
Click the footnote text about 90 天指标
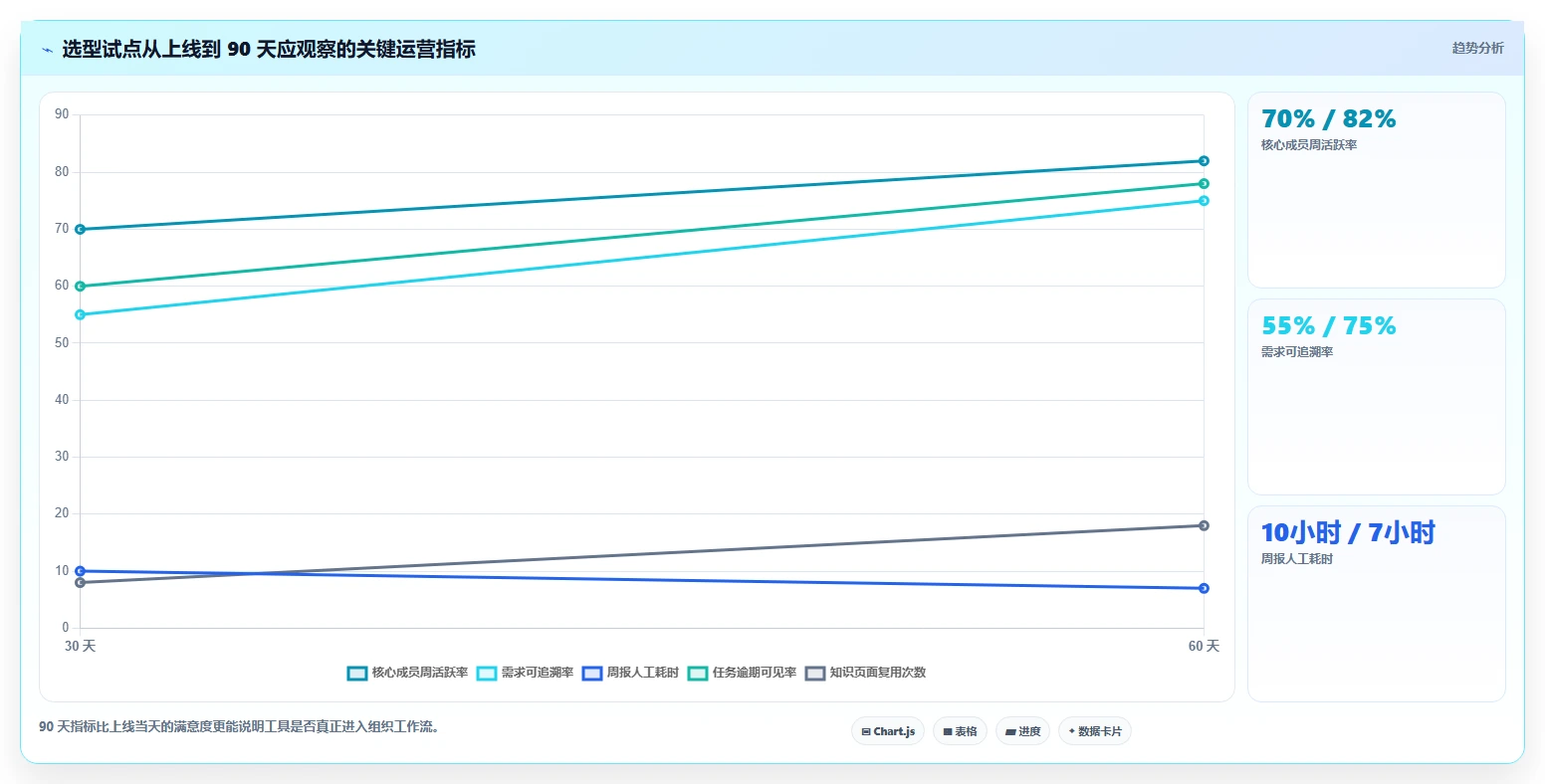239,727
